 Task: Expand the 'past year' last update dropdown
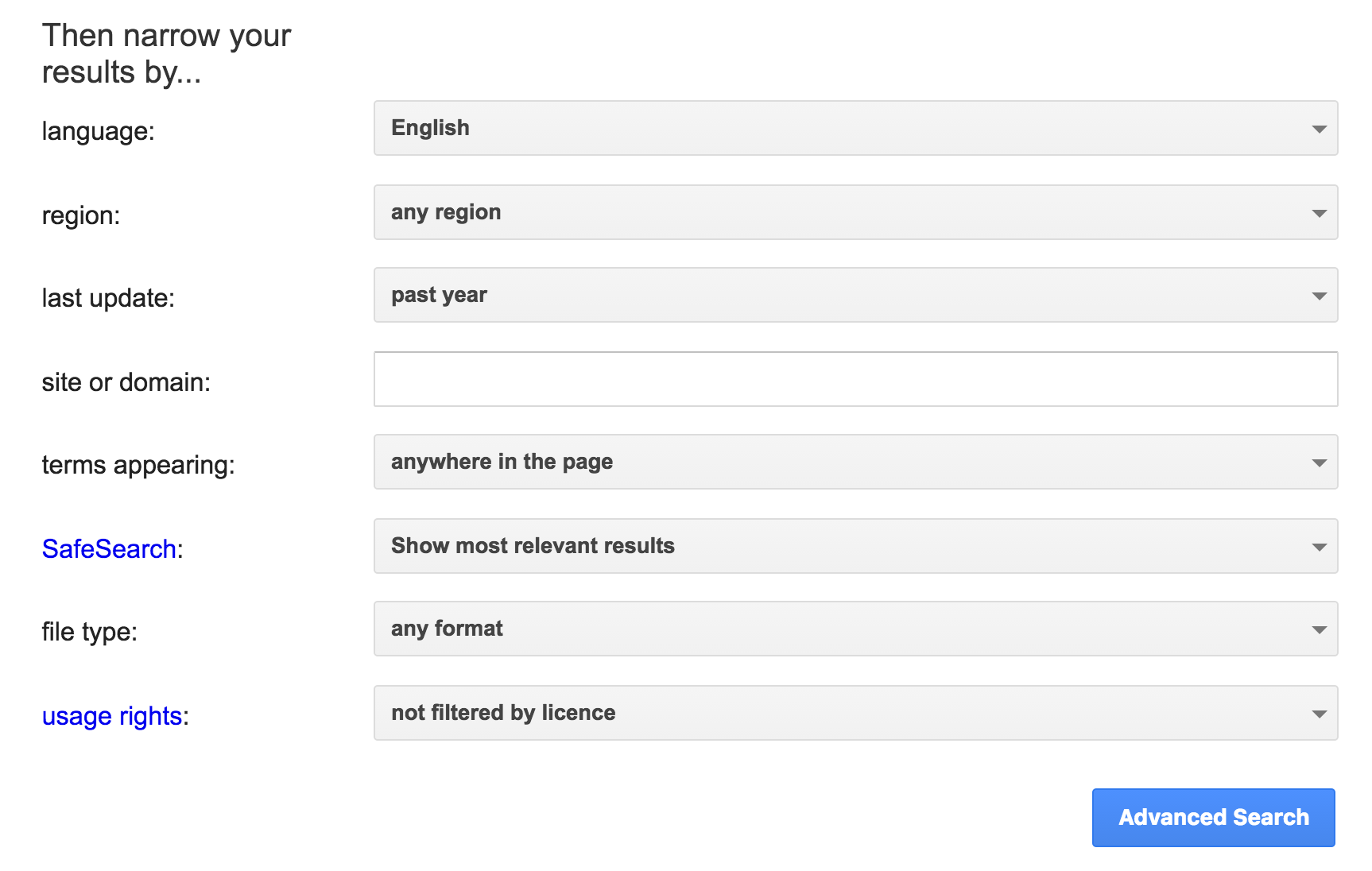(x=855, y=295)
